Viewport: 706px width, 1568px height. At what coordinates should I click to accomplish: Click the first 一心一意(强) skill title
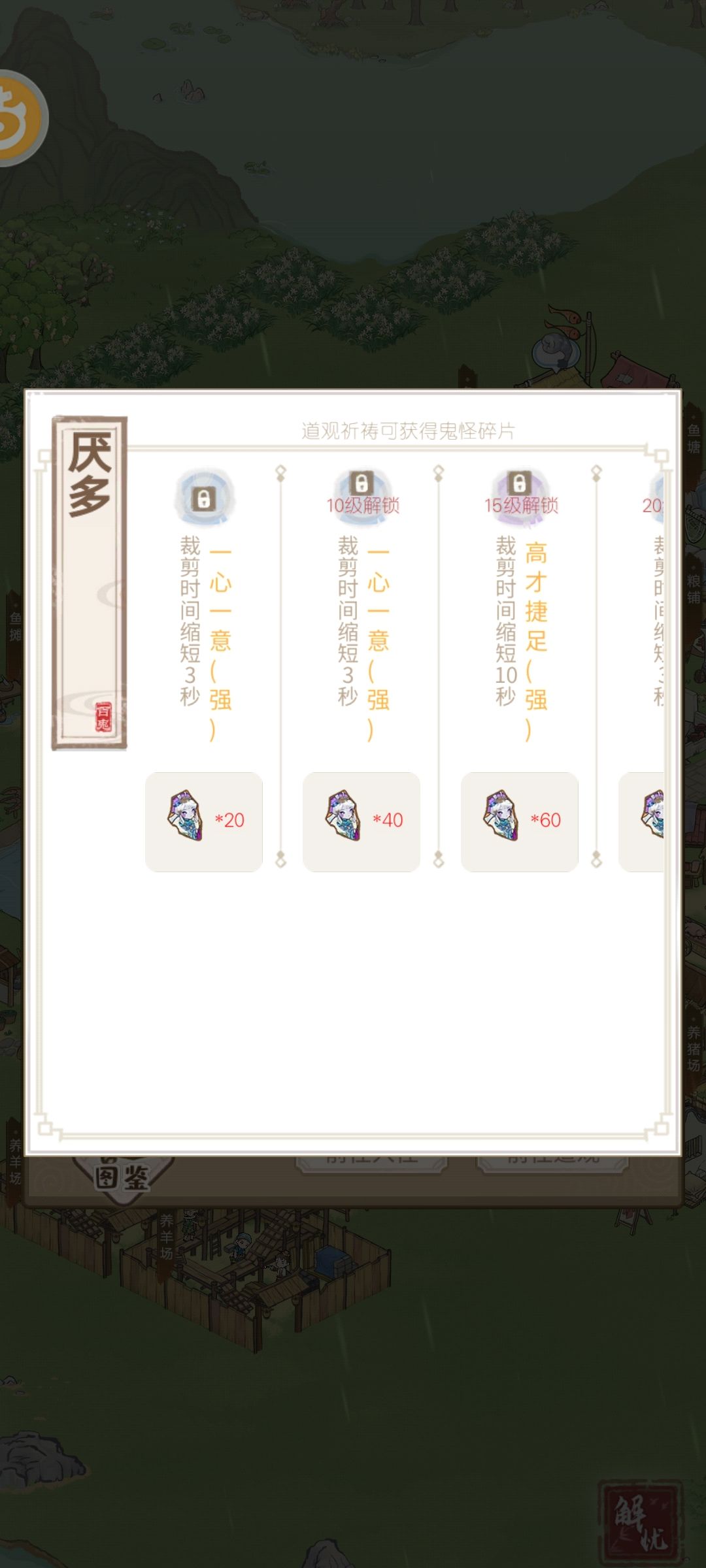[x=220, y=641]
